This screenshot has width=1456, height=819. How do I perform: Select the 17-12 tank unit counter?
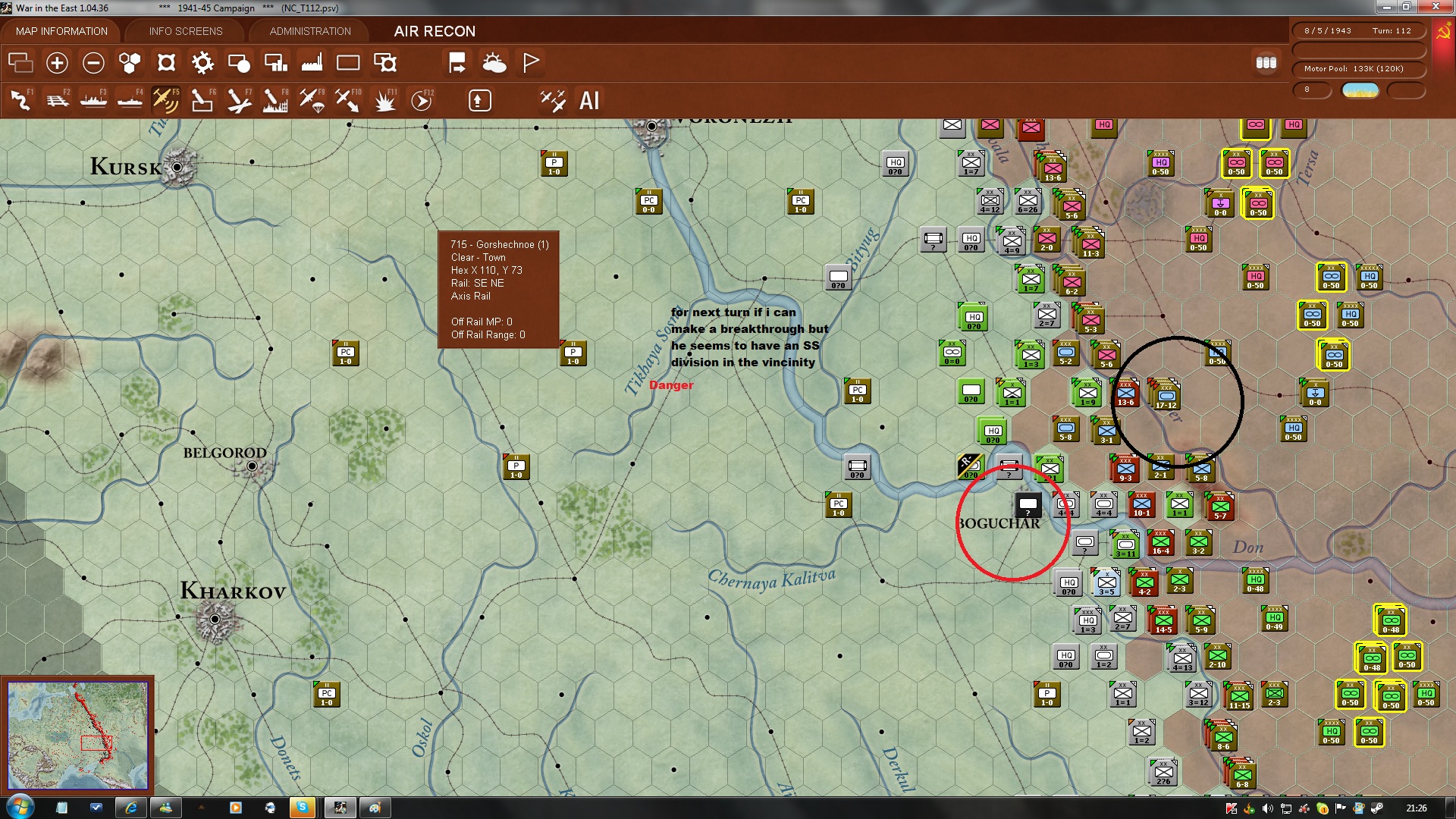pos(1166,394)
